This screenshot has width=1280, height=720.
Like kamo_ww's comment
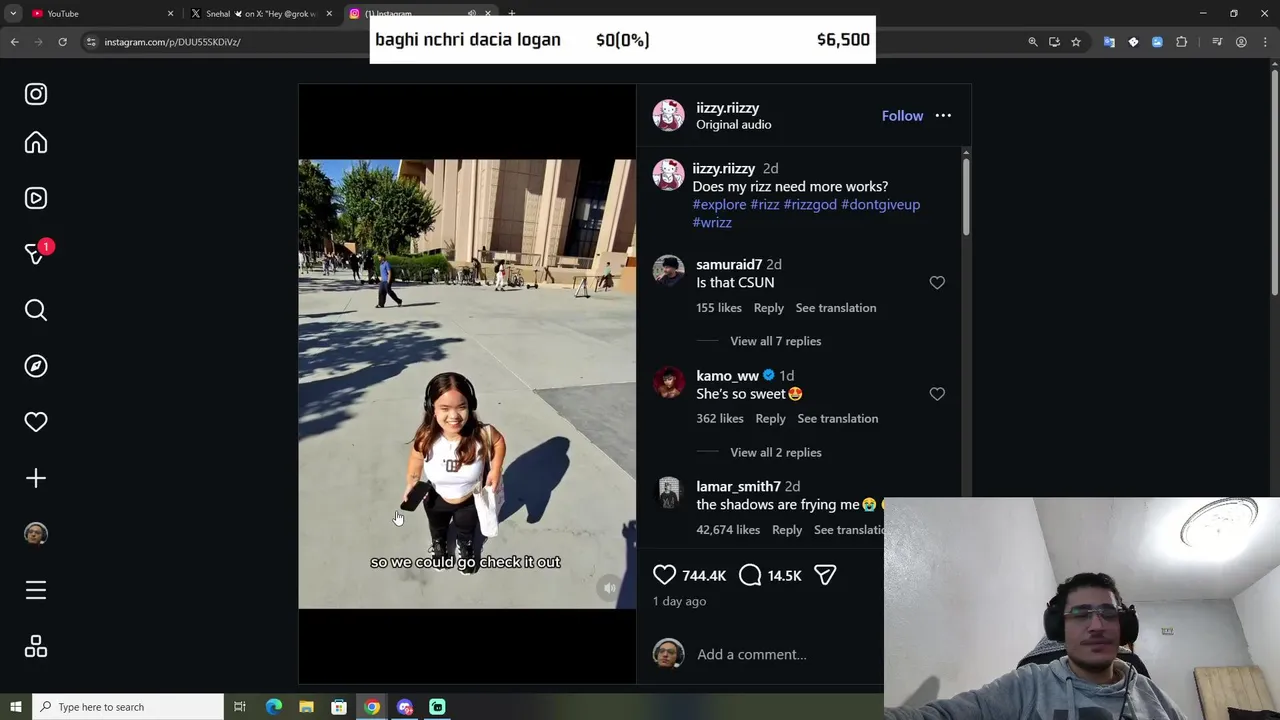[x=937, y=394]
